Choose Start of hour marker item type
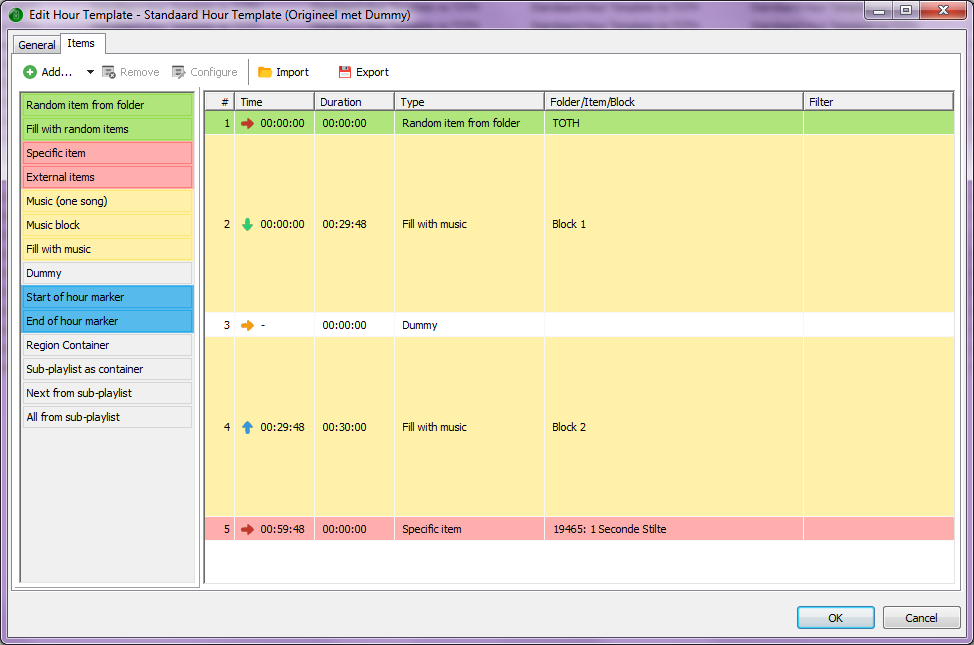 (x=107, y=297)
